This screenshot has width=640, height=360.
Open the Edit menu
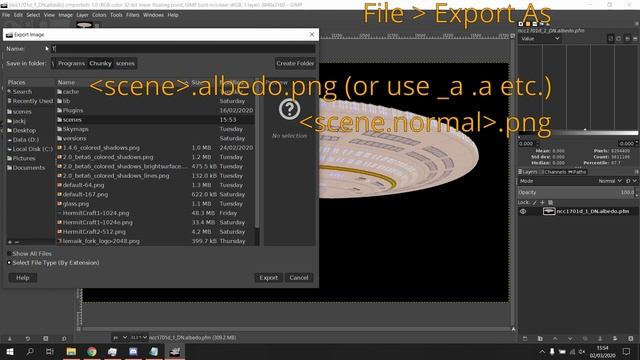[x=18, y=15]
